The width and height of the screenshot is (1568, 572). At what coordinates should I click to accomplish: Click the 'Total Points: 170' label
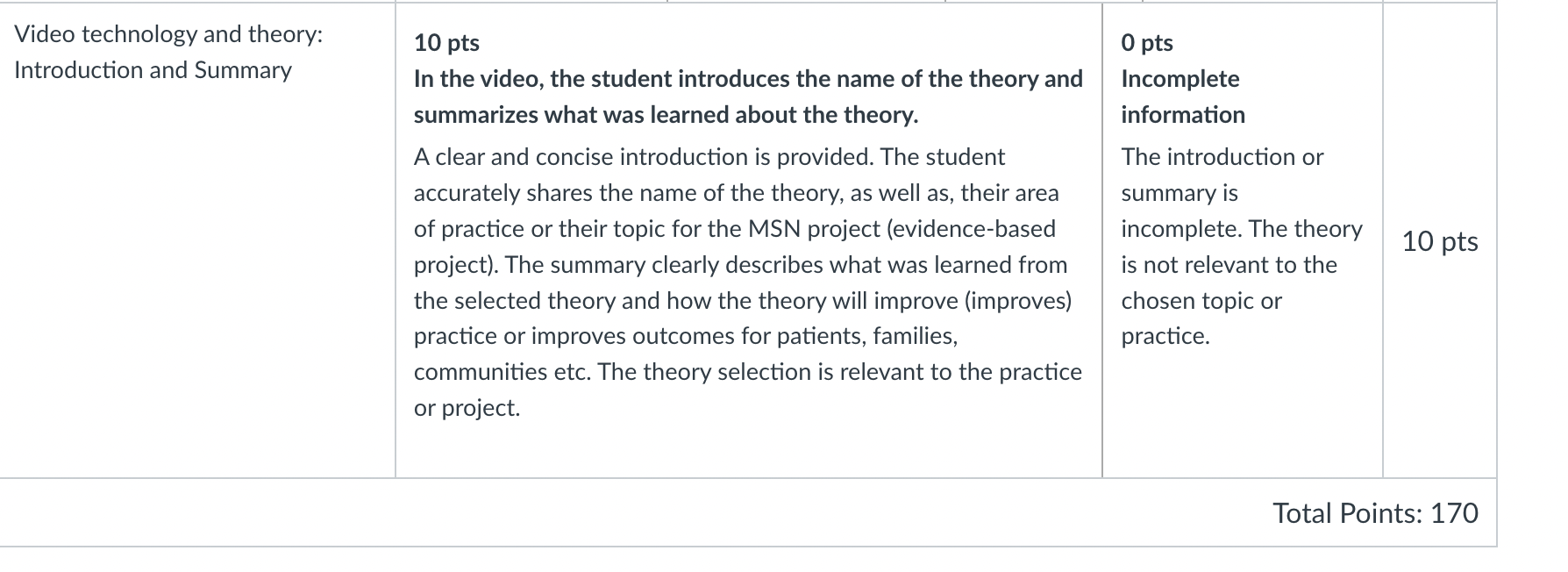pyautogui.click(x=1375, y=513)
